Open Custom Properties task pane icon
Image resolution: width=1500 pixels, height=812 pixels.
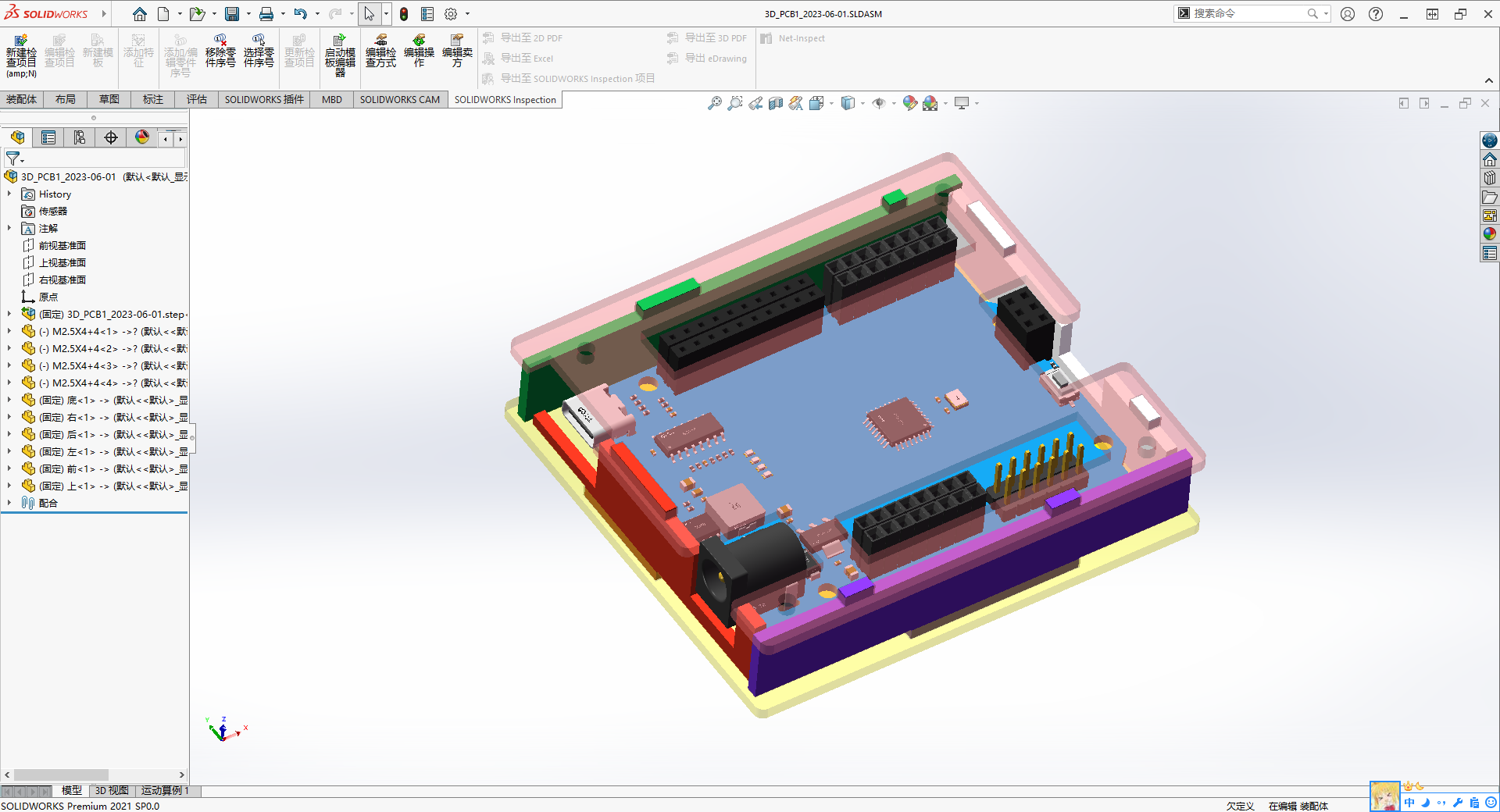coord(1490,253)
